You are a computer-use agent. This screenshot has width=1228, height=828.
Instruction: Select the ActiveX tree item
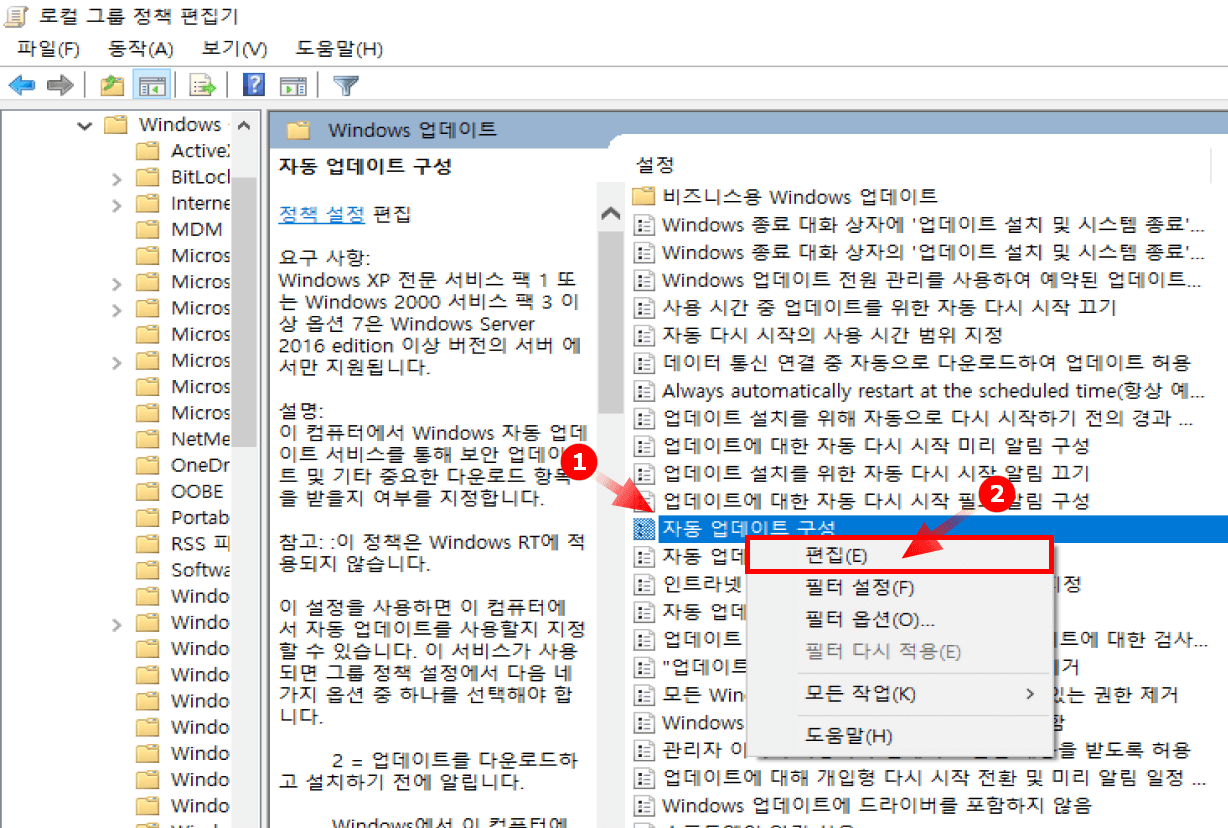(x=200, y=151)
